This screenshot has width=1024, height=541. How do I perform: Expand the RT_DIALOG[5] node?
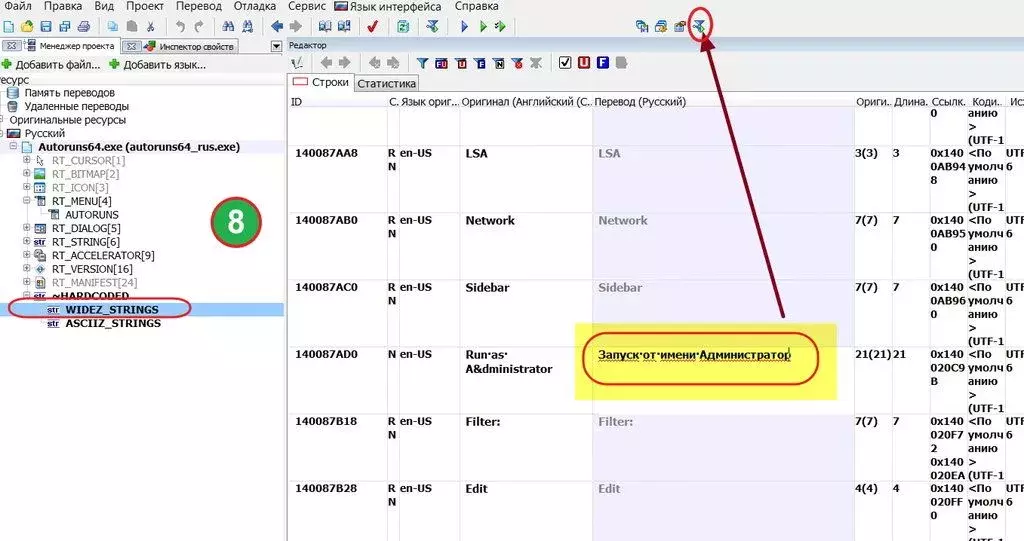(27, 228)
